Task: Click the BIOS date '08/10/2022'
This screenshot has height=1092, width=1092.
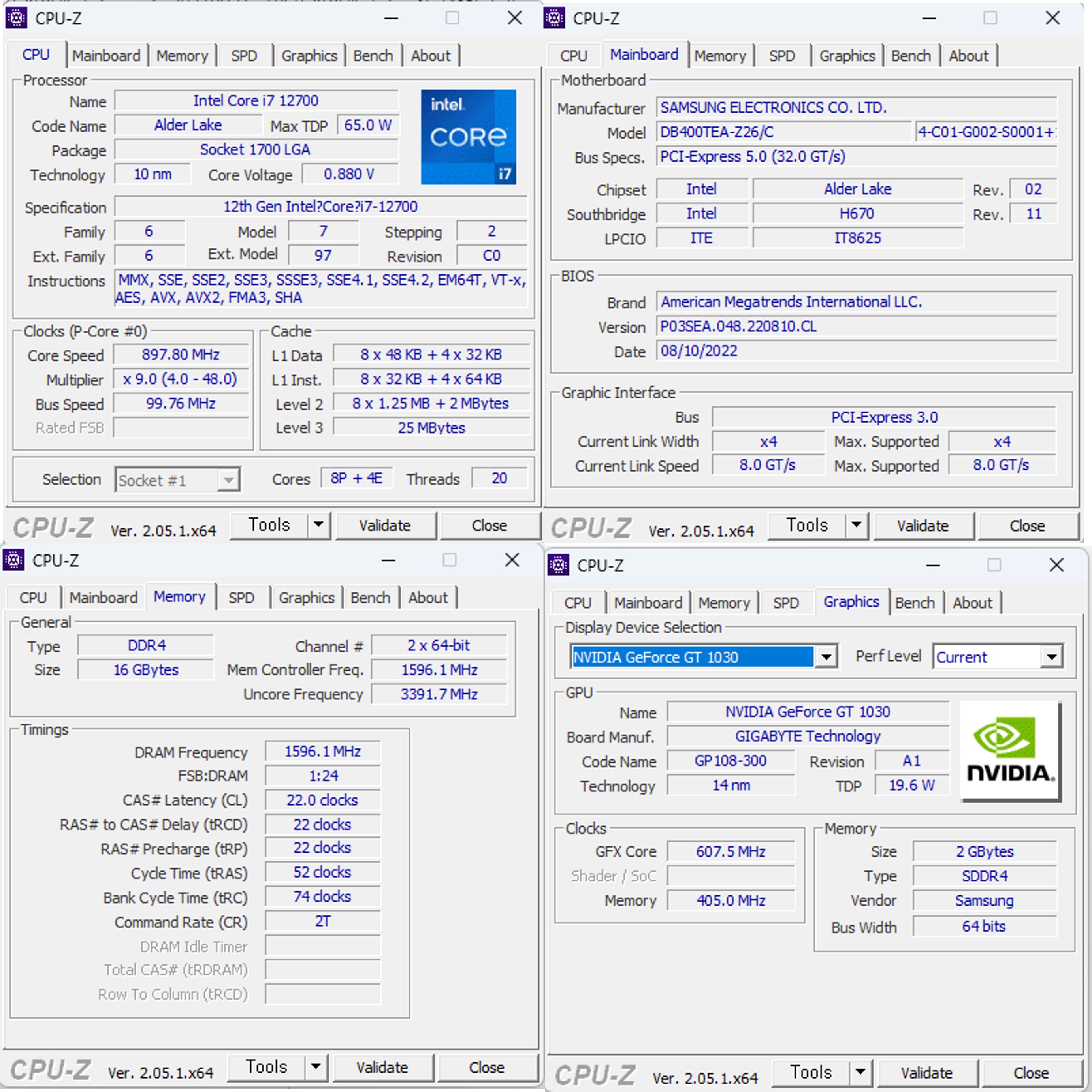Action: coord(856,350)
